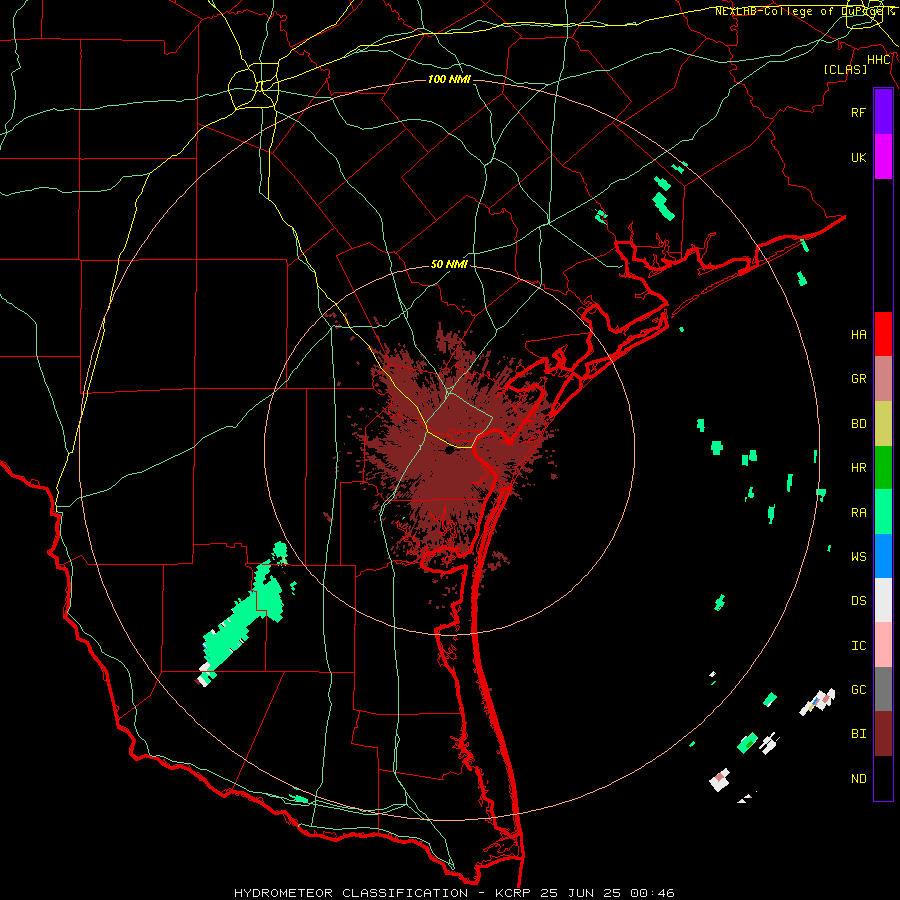Click the HYDROMETEOR CLASSIFICATION title text
This screenshot has height=900, width=900.
(x=351, y=893)
